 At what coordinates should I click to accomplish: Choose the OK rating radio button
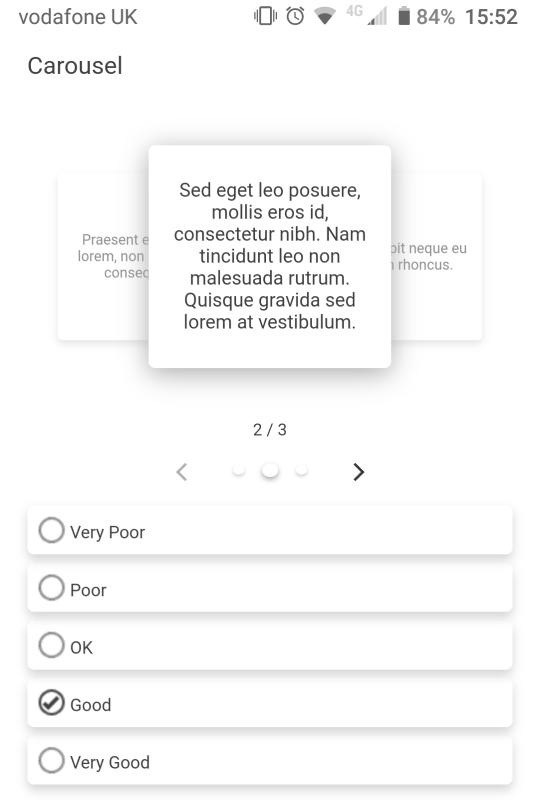point(270,646)
